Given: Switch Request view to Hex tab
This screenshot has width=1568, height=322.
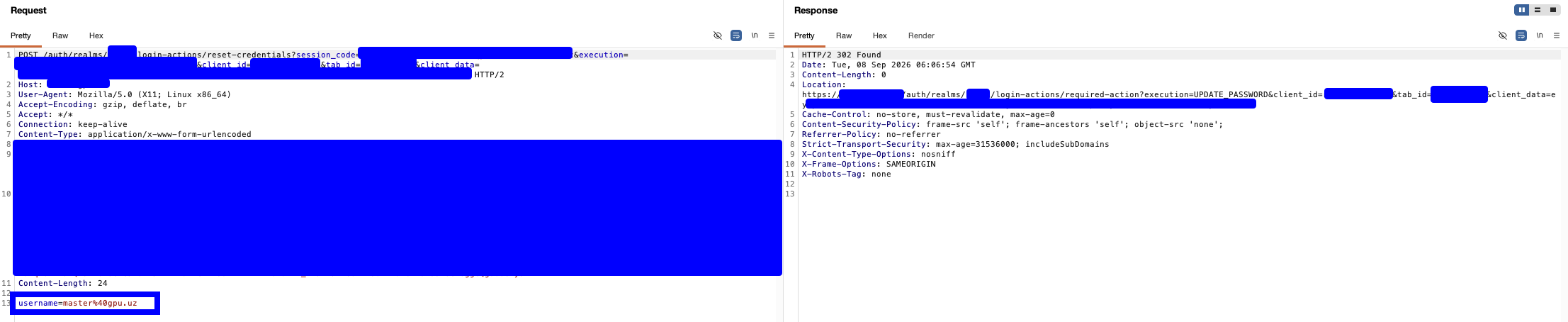Looking at the screenshot, I should click(x=96, y=35).
